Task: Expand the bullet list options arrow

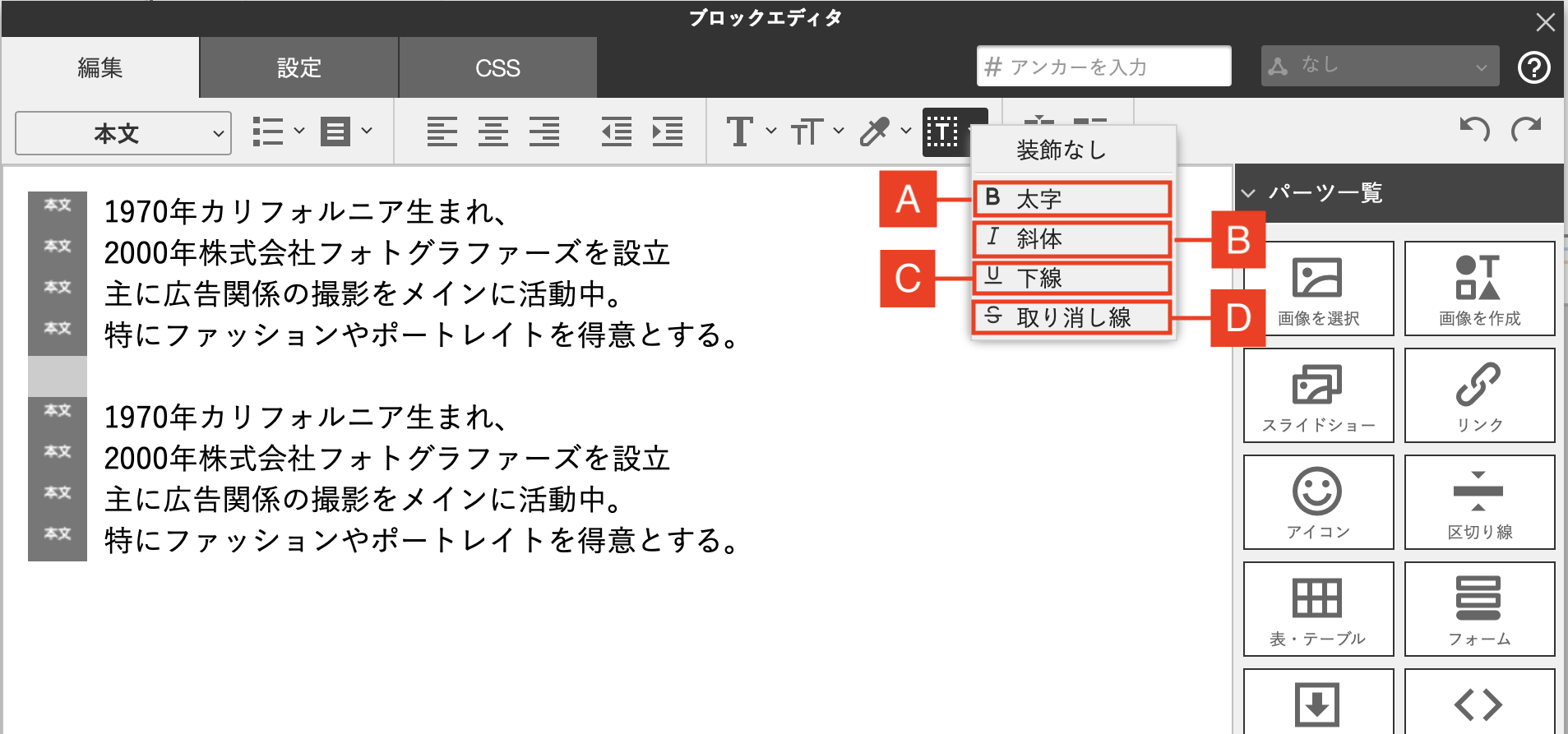Action: coord(299,131)
